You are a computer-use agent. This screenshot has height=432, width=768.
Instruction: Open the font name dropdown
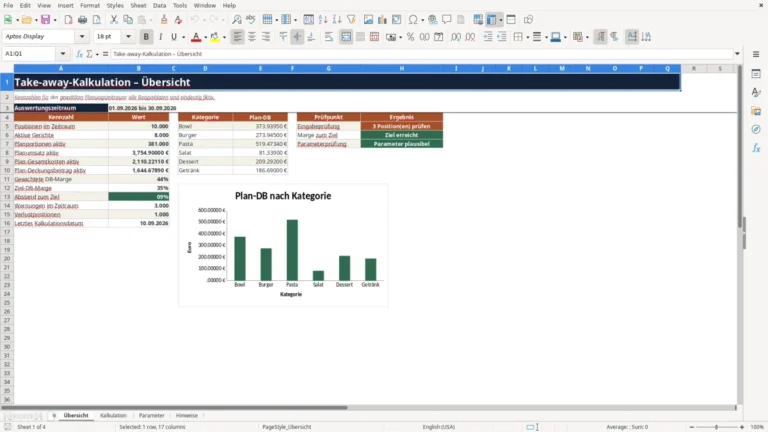[x=82, y=36]
